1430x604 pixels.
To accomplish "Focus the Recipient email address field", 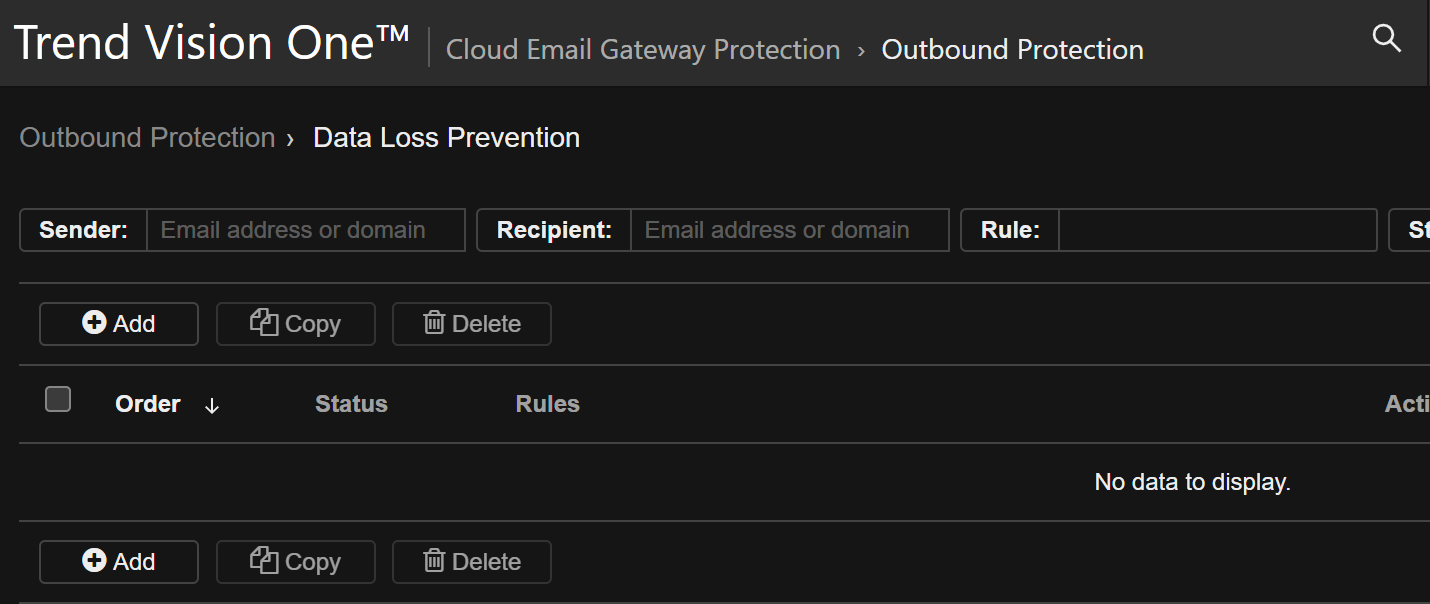I will pyautogui.click(x=789, y=230).
